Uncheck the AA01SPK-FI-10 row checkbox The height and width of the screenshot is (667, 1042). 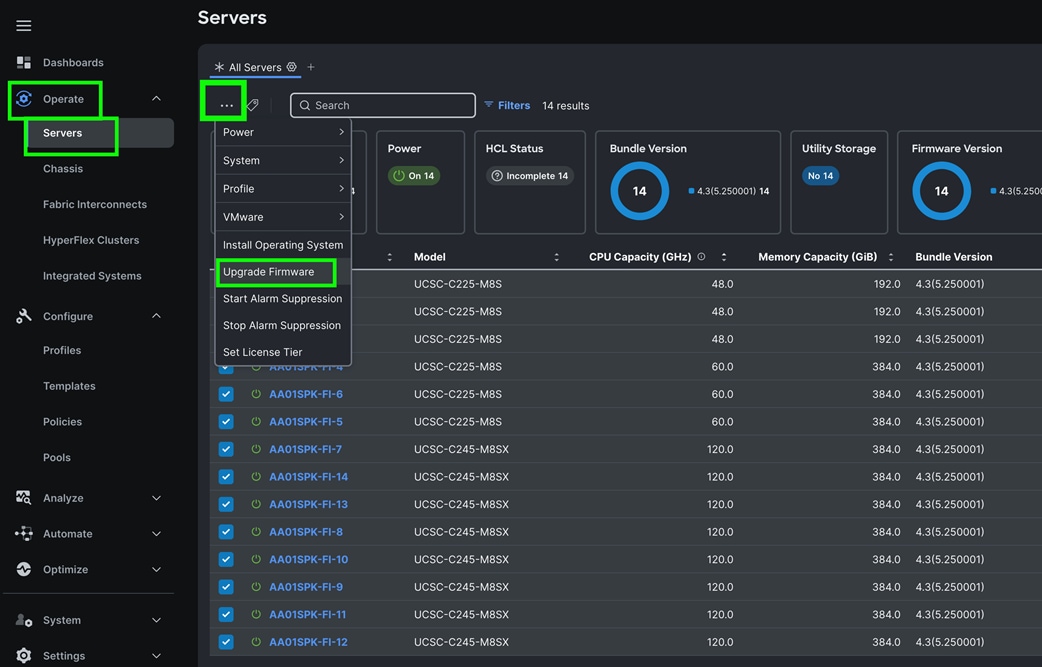click(x=226, y=559)
